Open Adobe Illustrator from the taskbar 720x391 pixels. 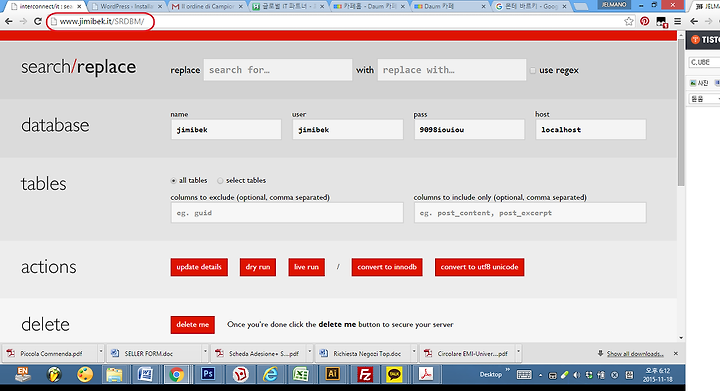click(x=332, y=374)
